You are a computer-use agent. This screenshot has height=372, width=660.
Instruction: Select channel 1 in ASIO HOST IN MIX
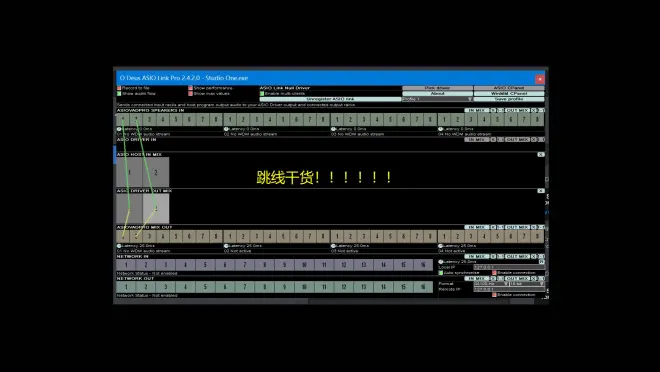coord(129,172)
